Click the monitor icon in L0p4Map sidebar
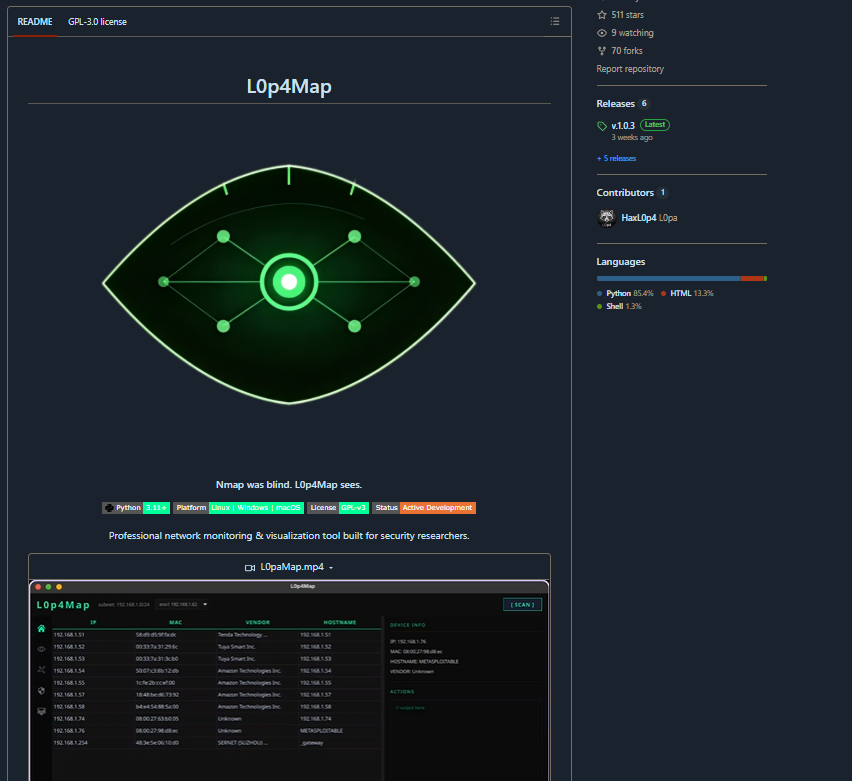The width and height of the screenshot is (852, 781). point(41,711)
